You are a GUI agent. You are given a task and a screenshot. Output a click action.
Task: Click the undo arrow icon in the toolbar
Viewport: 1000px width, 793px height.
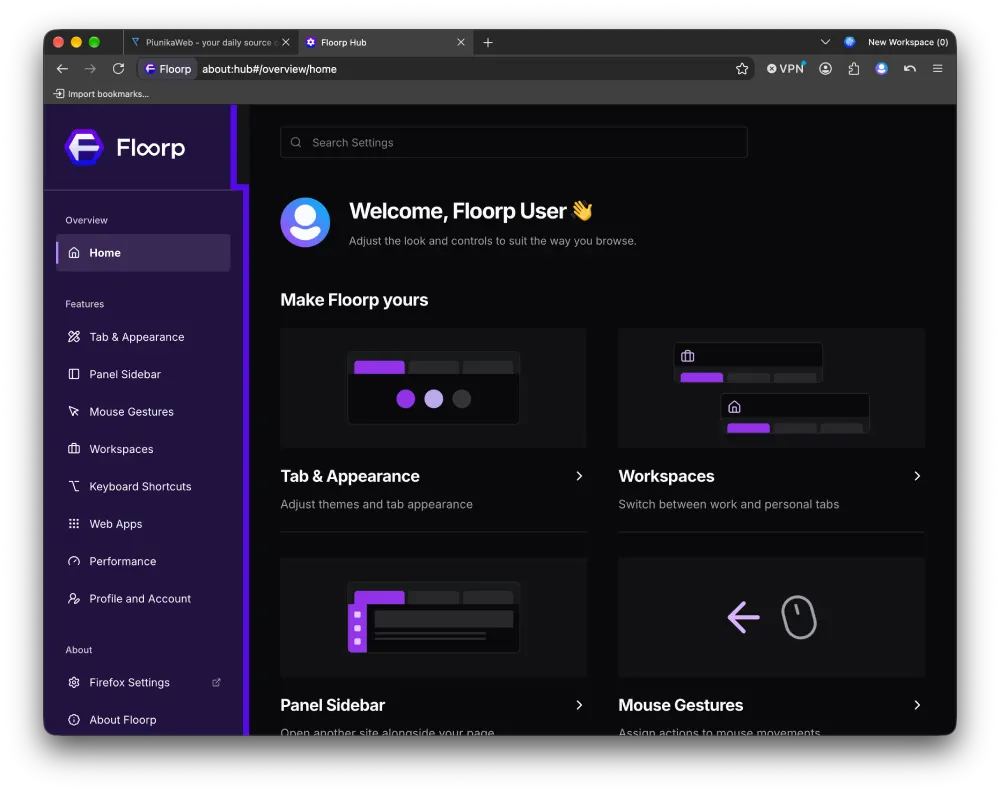909,69
